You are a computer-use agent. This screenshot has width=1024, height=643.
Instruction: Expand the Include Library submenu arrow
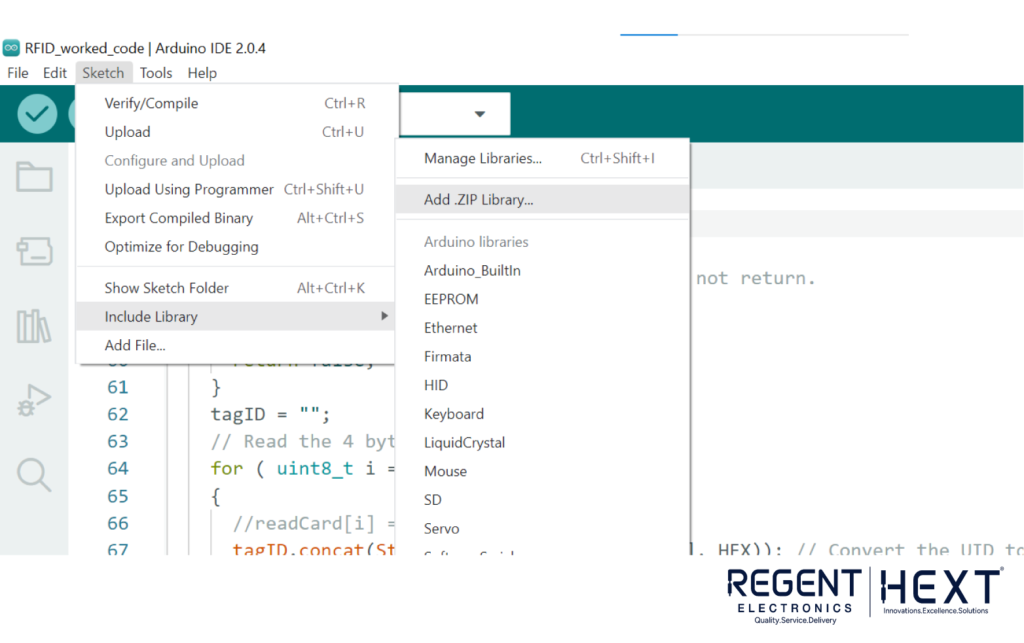(x=384, y=316)
